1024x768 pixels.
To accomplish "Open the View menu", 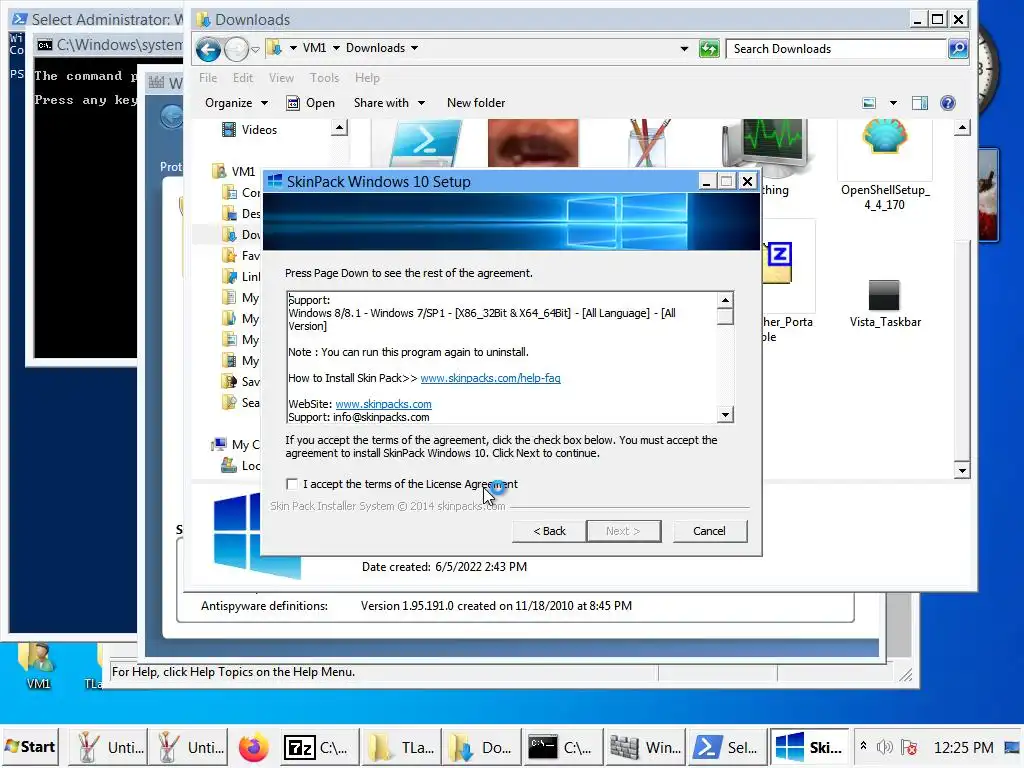I will (281, 78).
